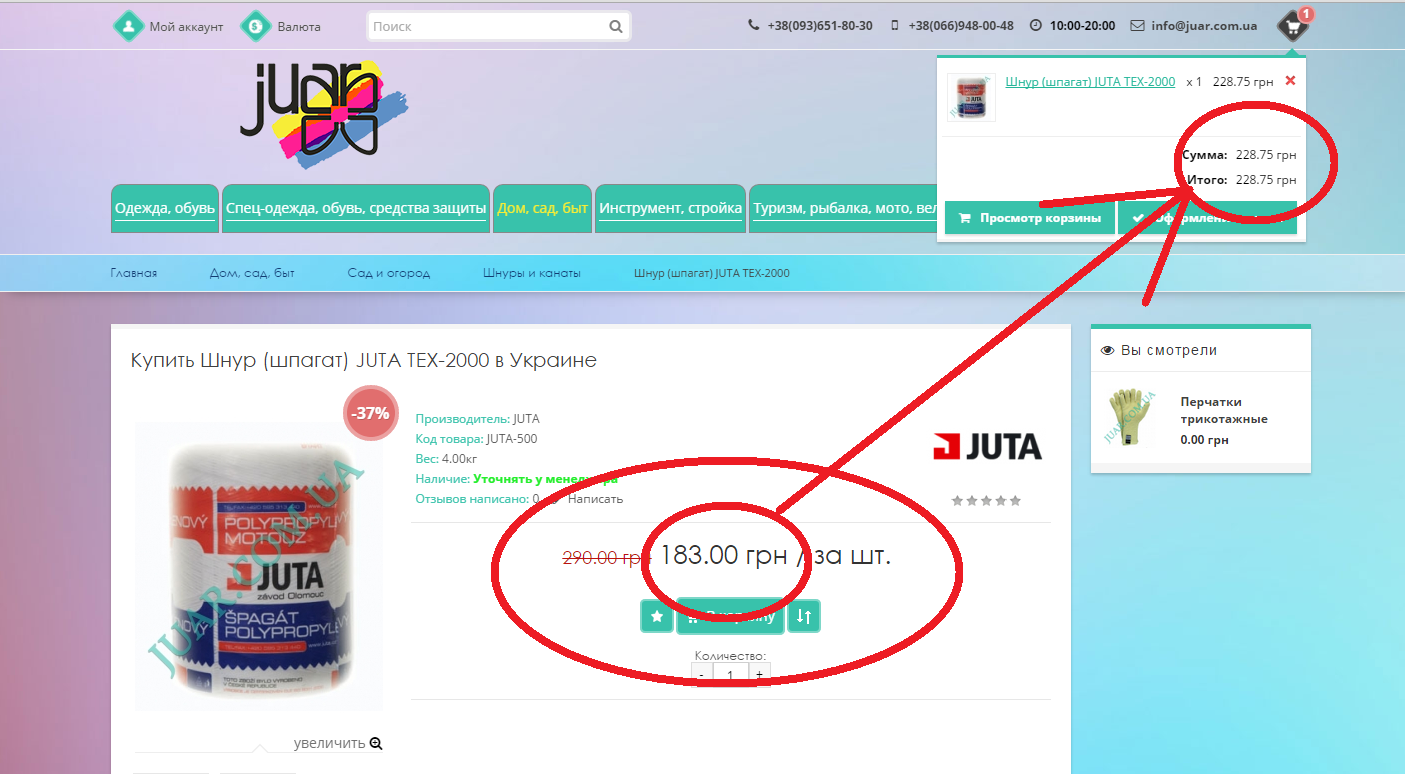Viewport: 1405px width, 774px height.
Task: Click the envelope icon beside the email
Action: click(x=1137, y=26)
